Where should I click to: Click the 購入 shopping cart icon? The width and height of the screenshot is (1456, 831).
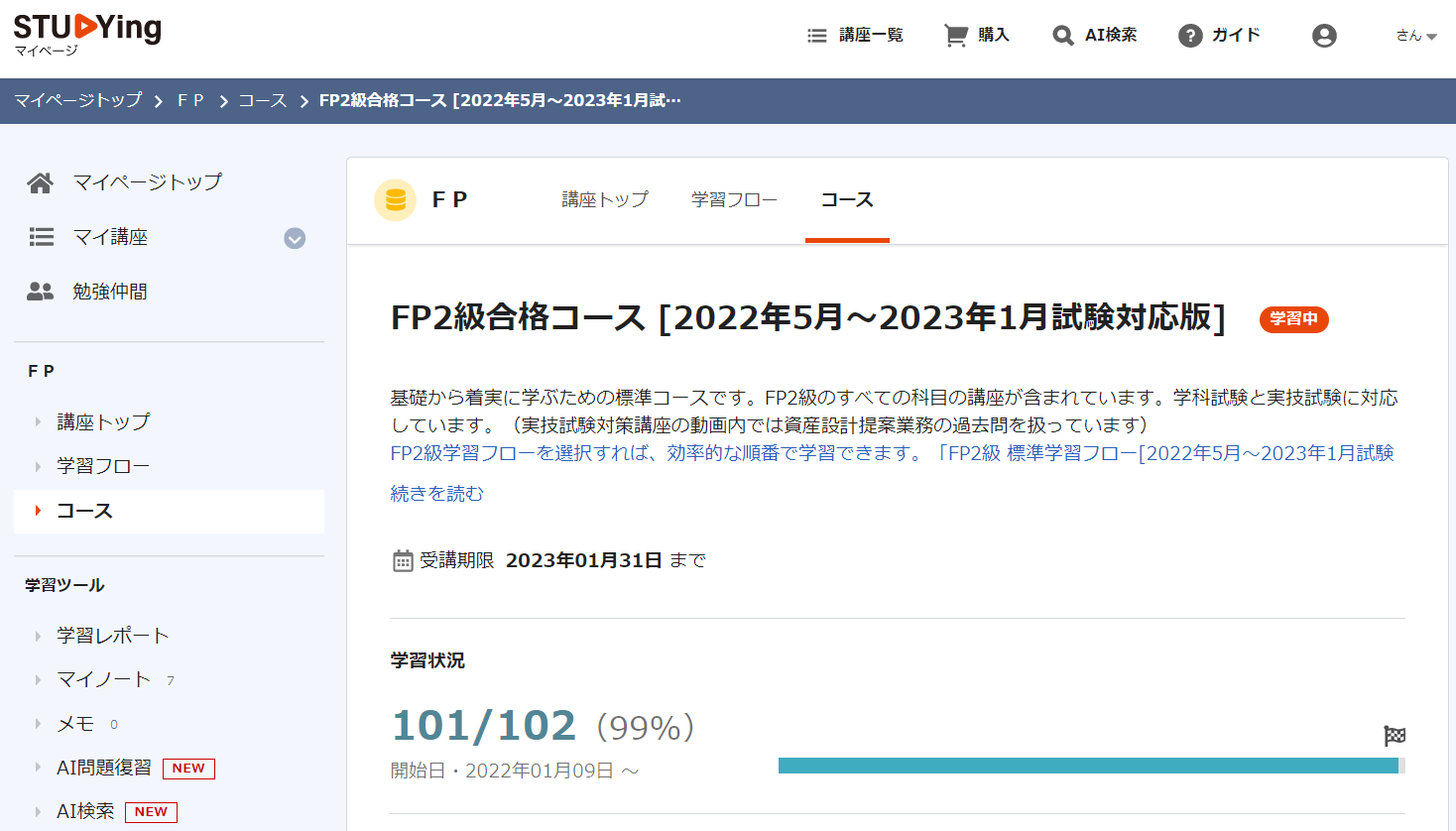pyautogui.click(x=955, y=34)
